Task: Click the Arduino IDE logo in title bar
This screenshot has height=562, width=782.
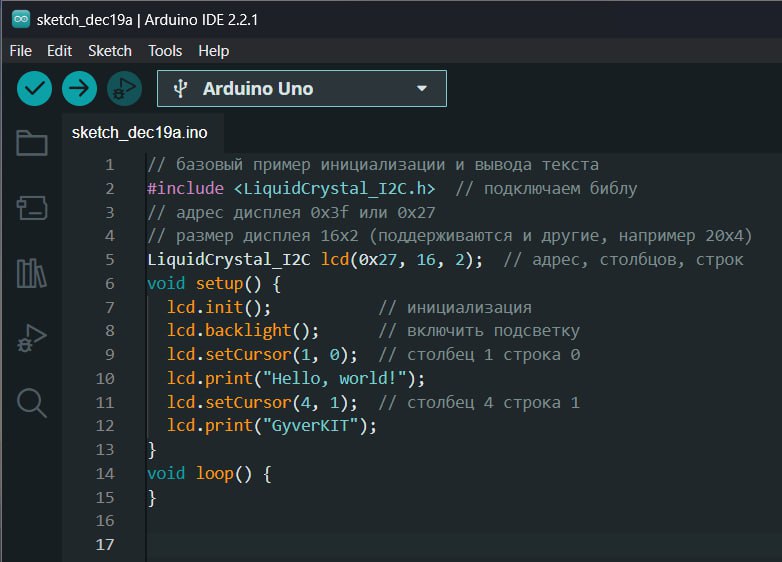Action: pos(21,19)
